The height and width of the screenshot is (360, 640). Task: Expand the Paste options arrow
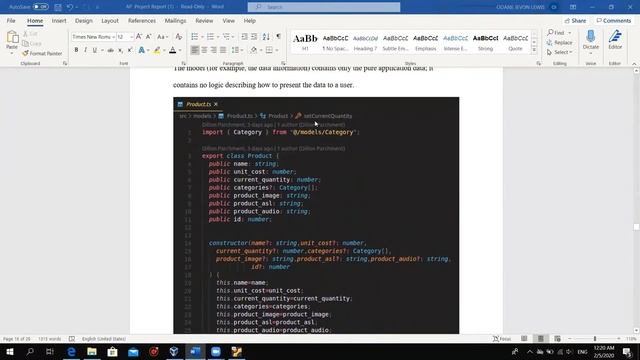12,53
